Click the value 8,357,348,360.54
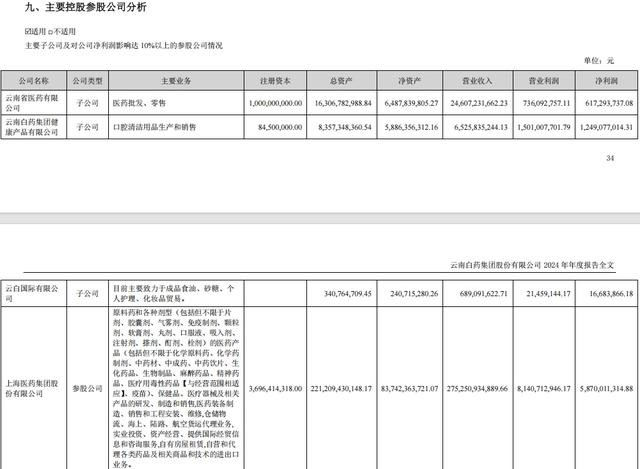640x469 pixels. coord(345,127)
